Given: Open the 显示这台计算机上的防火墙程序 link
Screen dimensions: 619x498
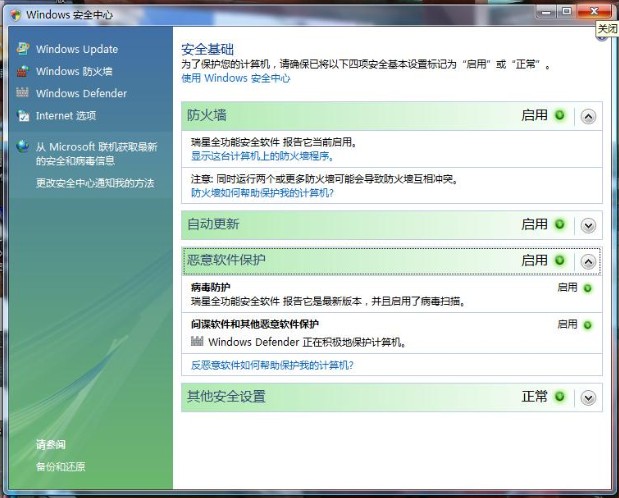Looking at the screenshot, I should tap(263, 156).
